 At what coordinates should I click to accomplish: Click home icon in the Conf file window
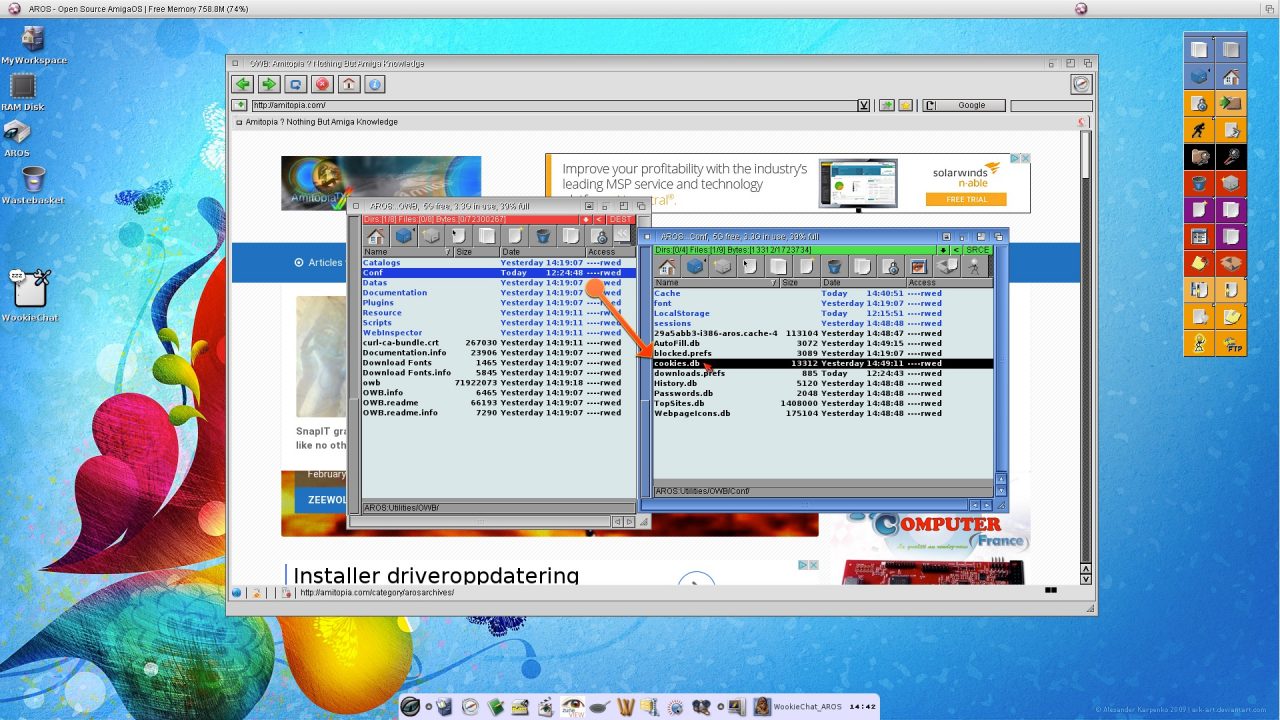tap(667, 267)
